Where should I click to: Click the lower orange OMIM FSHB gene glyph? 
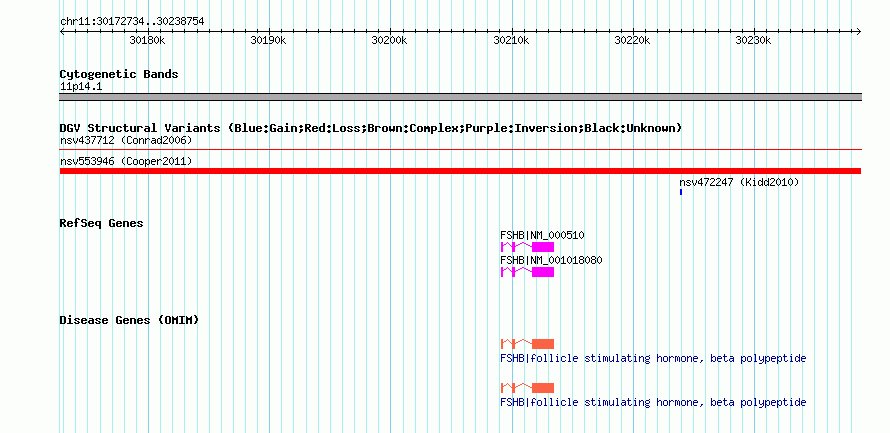(527, 388)
